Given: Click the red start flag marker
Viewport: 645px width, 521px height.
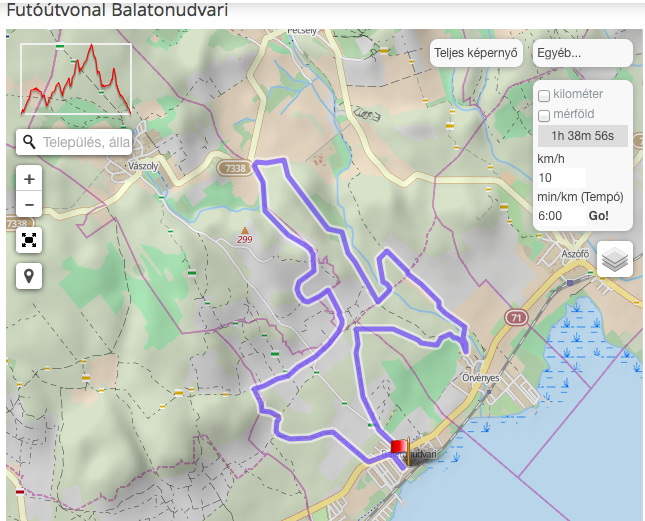Looking at the screenshot, I should click(x=399, y=447).
